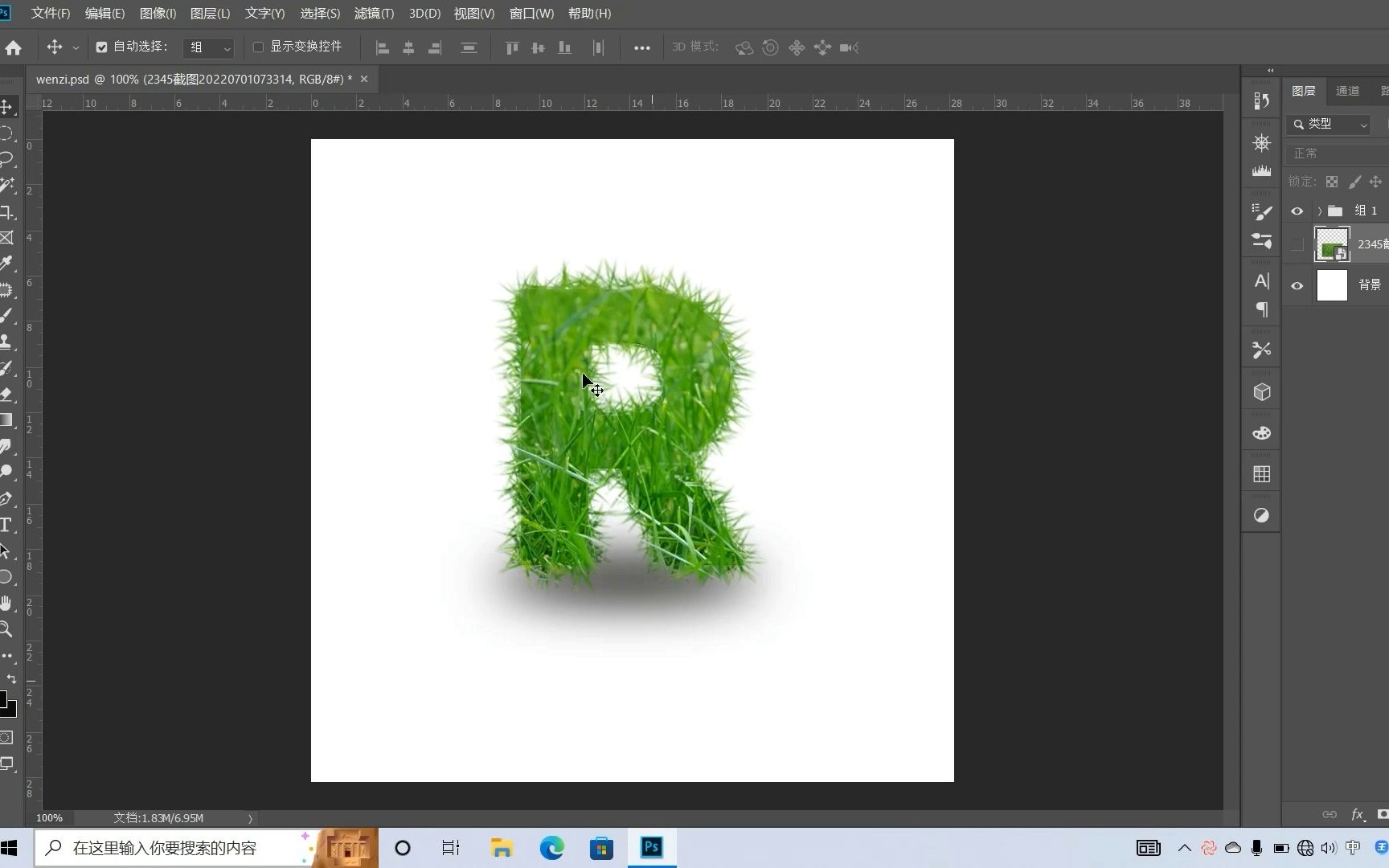Open the Histogram panel icon
1389x868 pixels.
1261,170
